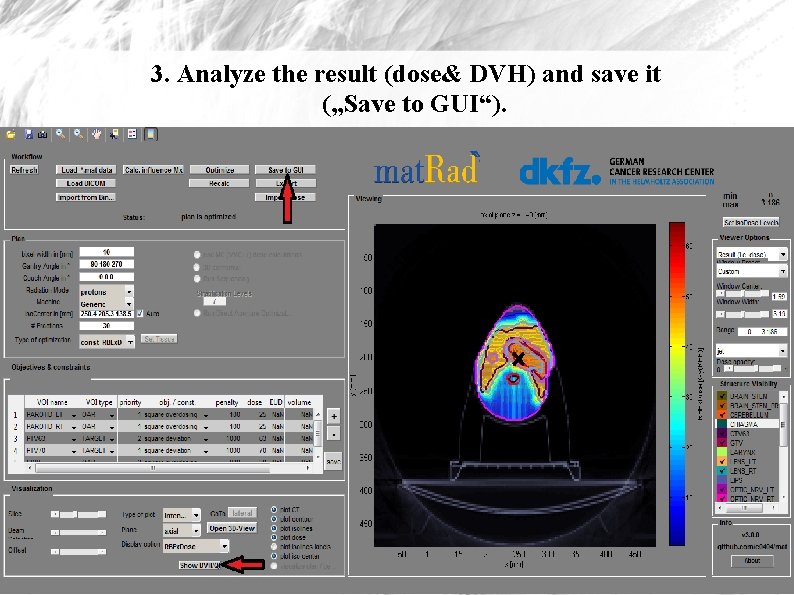Adjust the Beam Selection slider
The width and height of the screenshot is (794, 595).
[78, 532]
